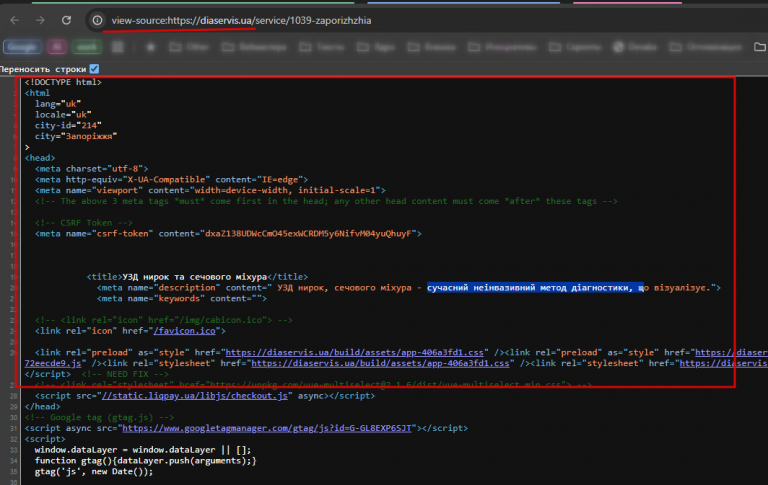
Task: Click the browser forward arrow
Action: click(x=40, y=20)
